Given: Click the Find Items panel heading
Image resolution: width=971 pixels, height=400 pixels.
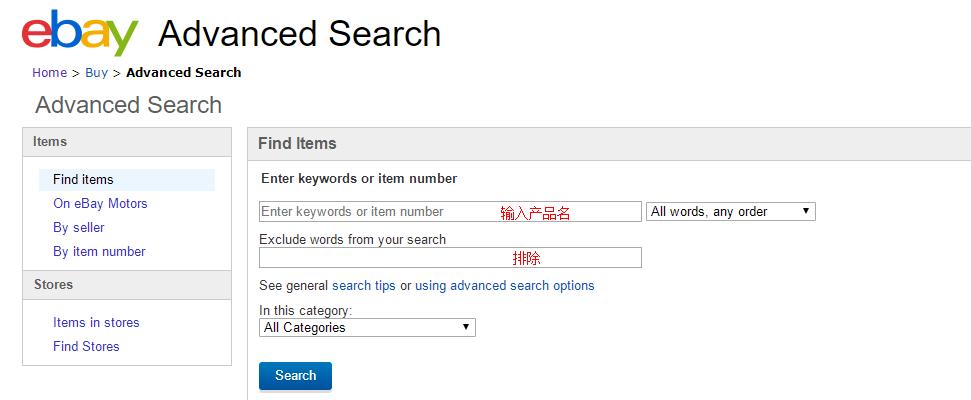Looking at the screenshot, I should (297, 144).
